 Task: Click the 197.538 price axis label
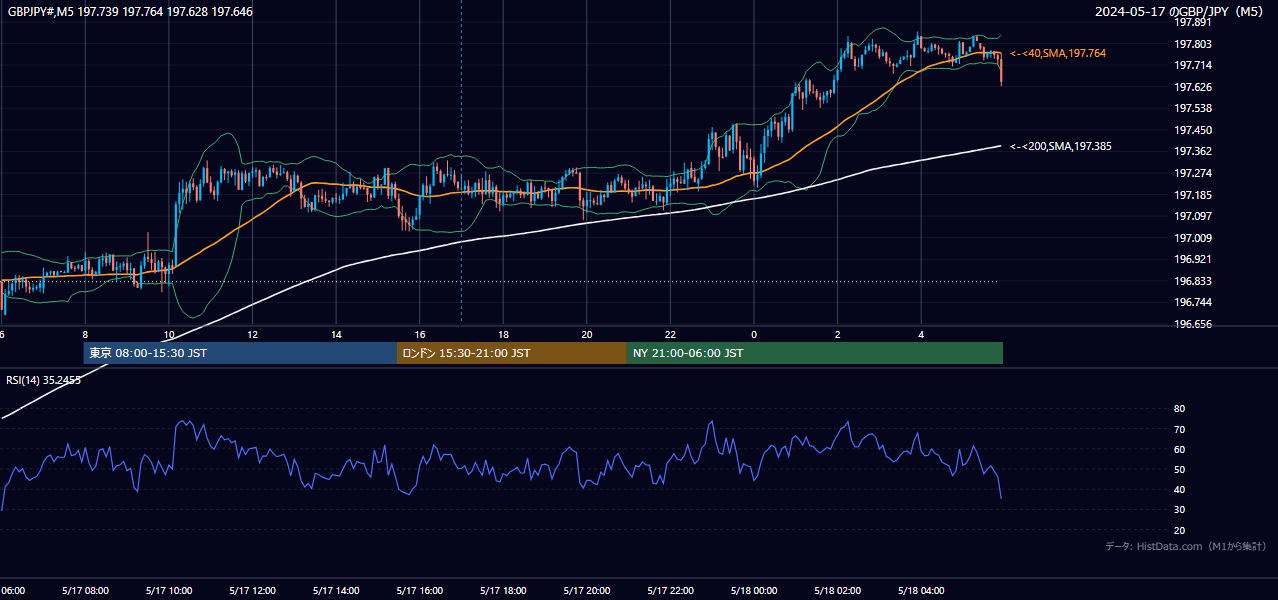pos(1193,108)
